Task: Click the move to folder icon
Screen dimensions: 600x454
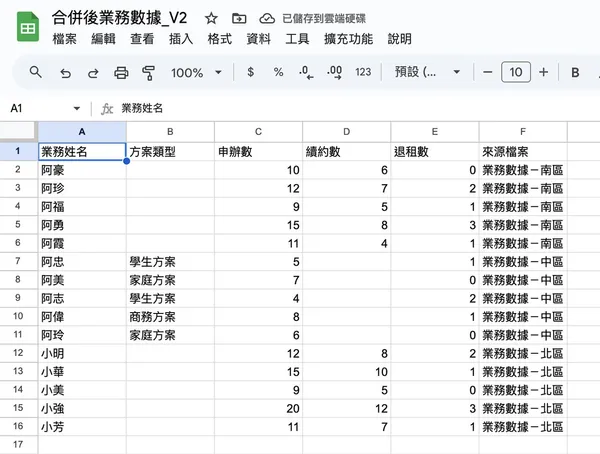Action: [238, 18]
